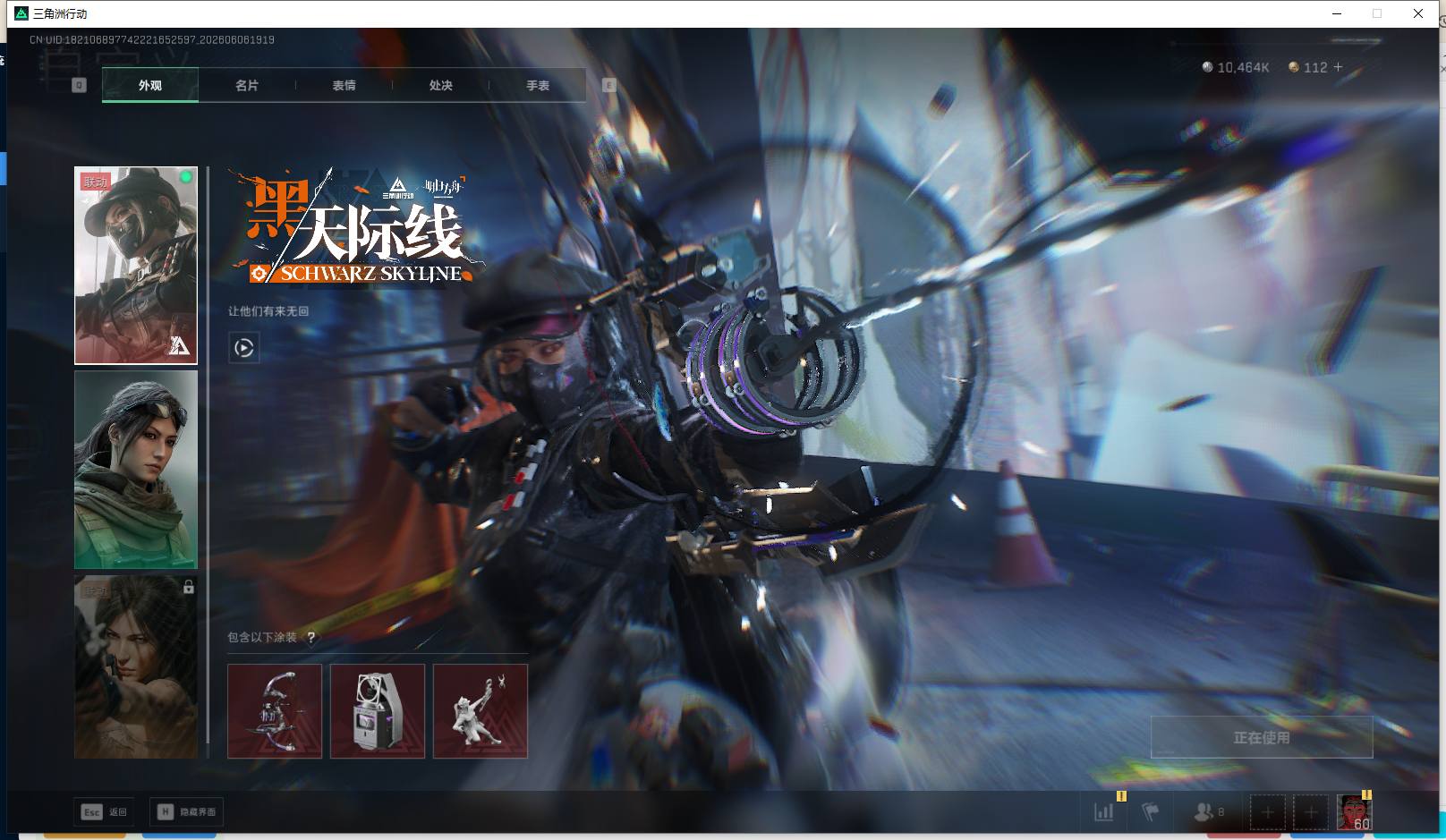This screenshot has width=1446, height=840.
Task: Open the bar-chart stats icon
Action: tap(1104, 812)
